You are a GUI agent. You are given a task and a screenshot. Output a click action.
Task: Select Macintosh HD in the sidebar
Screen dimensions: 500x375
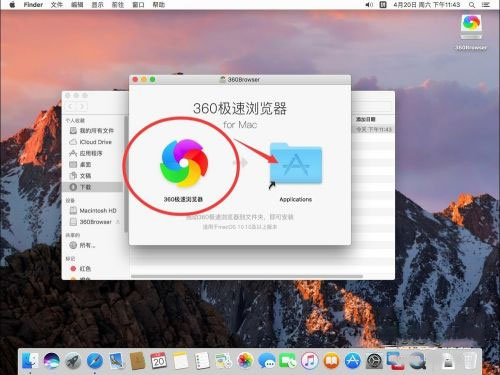93,211
